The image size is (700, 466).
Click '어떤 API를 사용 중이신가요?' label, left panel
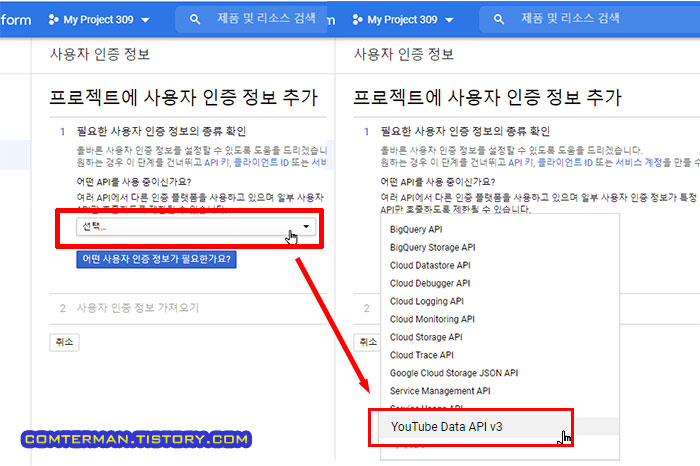pyautogui.click(x=134, y=182)
